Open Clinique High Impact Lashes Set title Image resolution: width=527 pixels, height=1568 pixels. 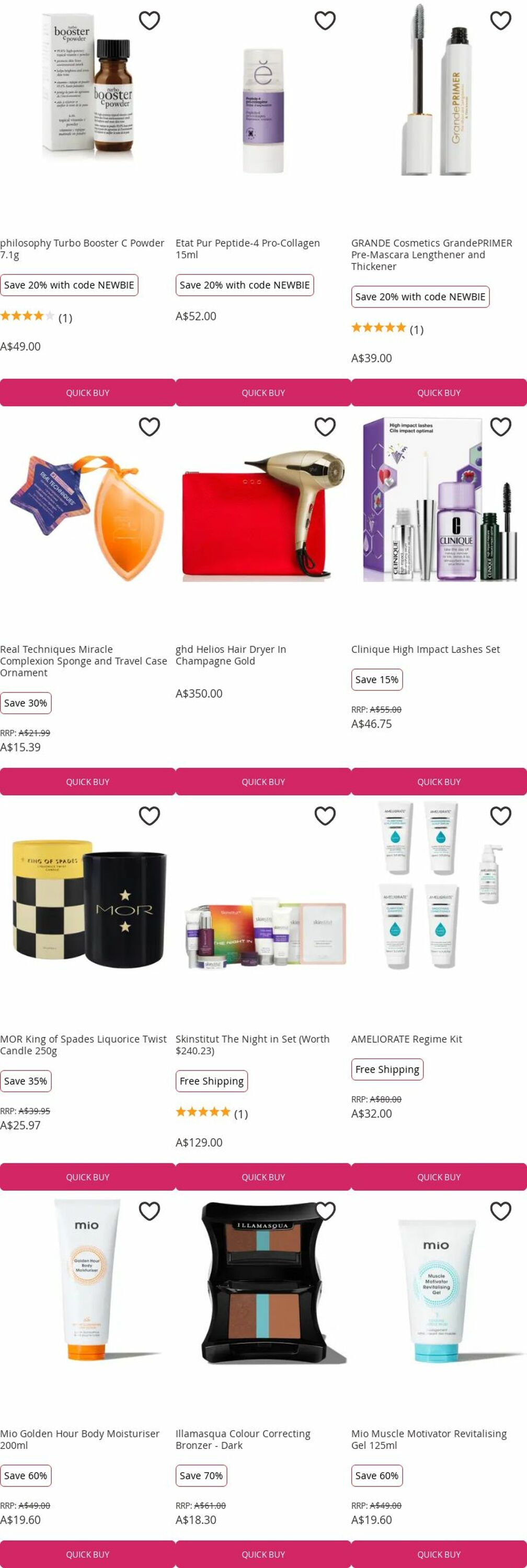426,650
